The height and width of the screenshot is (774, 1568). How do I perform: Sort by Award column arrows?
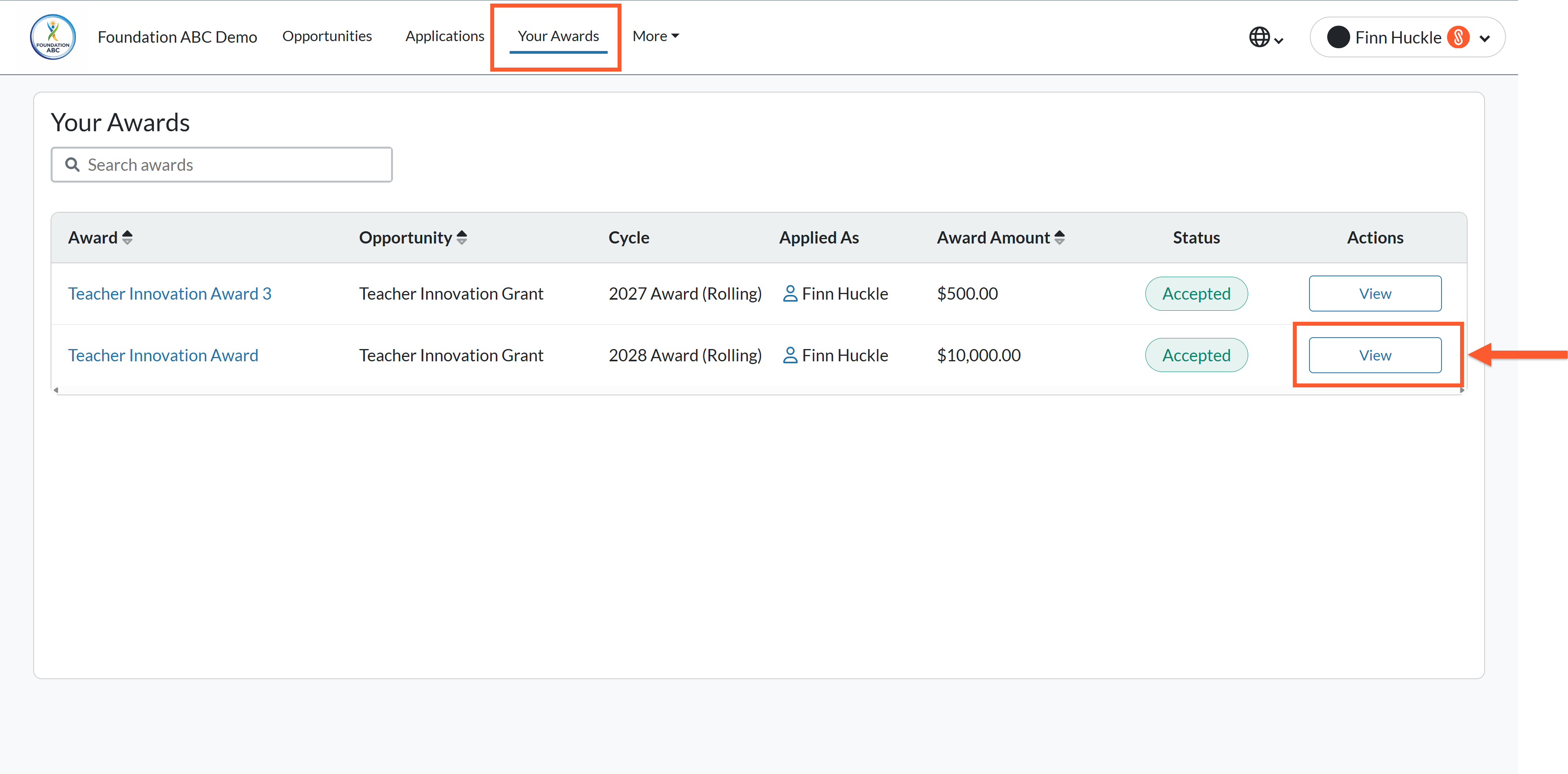click(127, 237)
